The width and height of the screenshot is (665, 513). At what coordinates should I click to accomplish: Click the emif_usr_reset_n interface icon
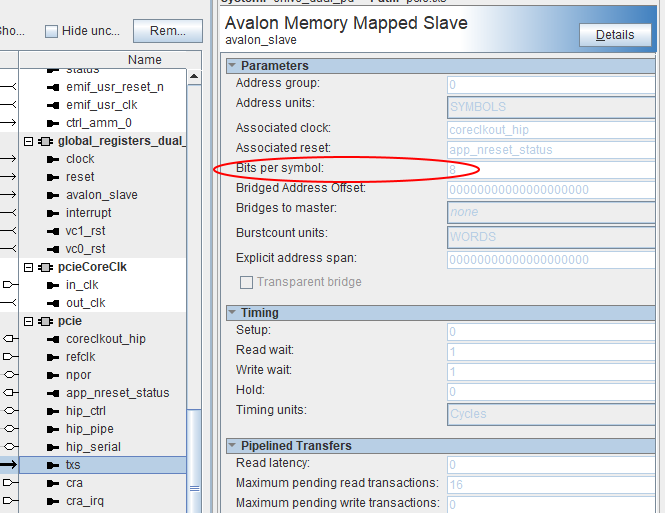[53, 87]
